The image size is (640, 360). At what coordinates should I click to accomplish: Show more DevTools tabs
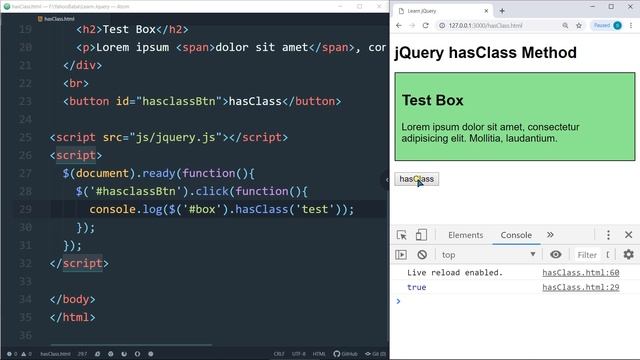[550, 235]
